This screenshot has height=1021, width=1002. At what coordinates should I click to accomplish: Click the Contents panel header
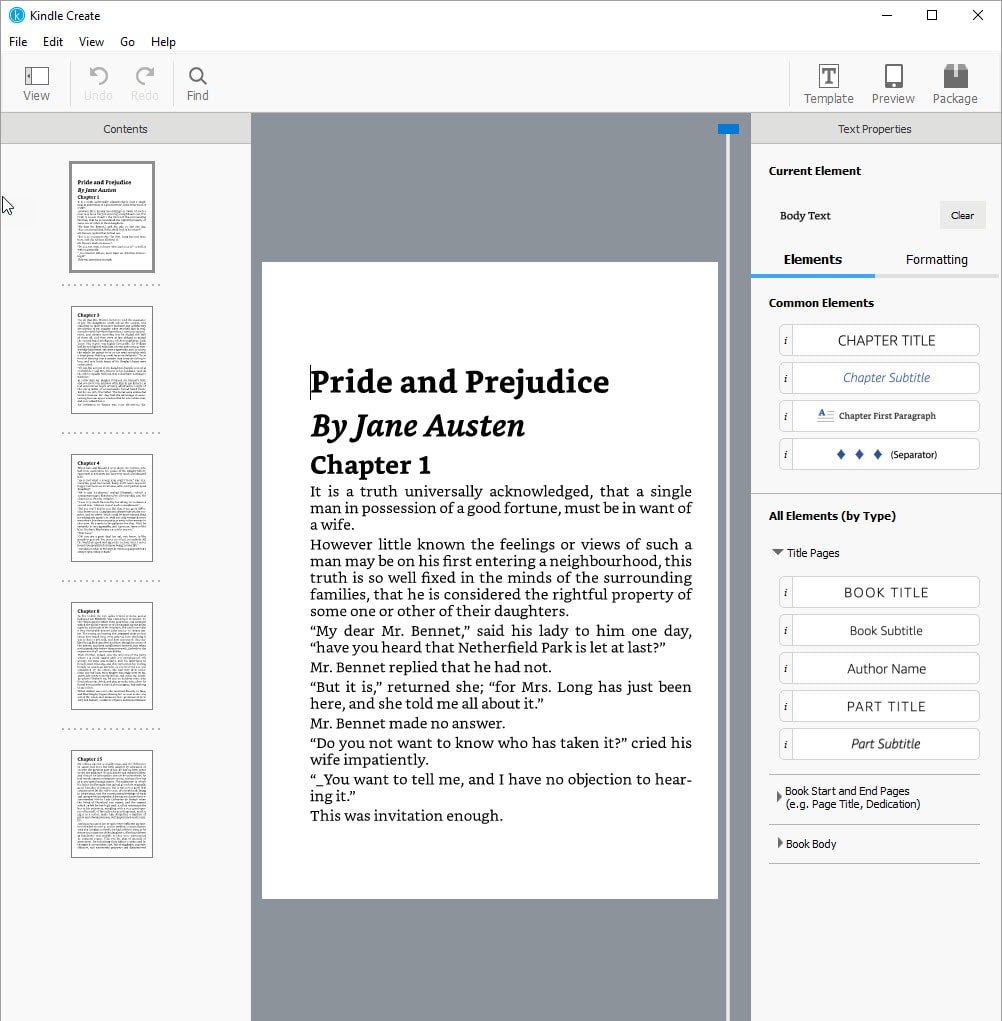click(126, 129)
